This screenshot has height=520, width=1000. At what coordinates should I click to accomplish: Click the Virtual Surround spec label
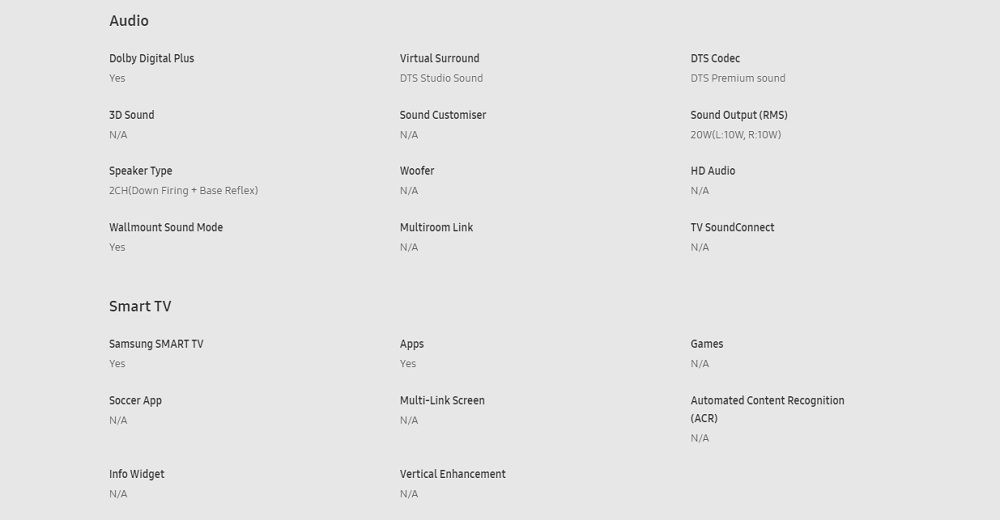439,58
